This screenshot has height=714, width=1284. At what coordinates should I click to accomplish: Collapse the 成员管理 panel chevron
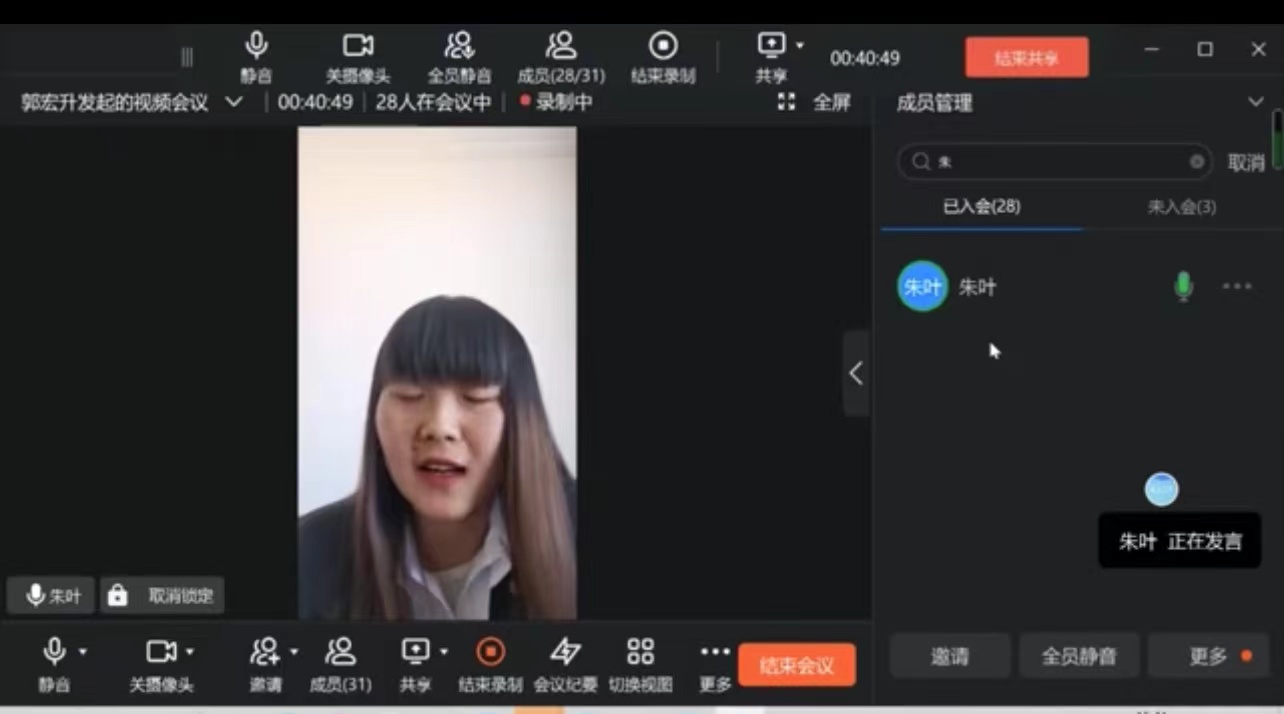click(1256, 102)
